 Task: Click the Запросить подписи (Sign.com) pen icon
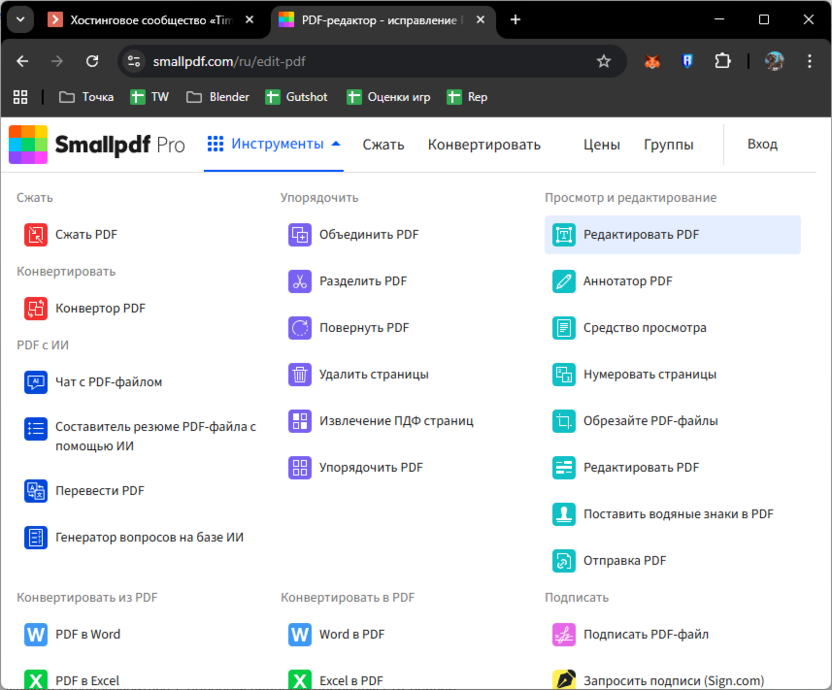tap(564, 680)
